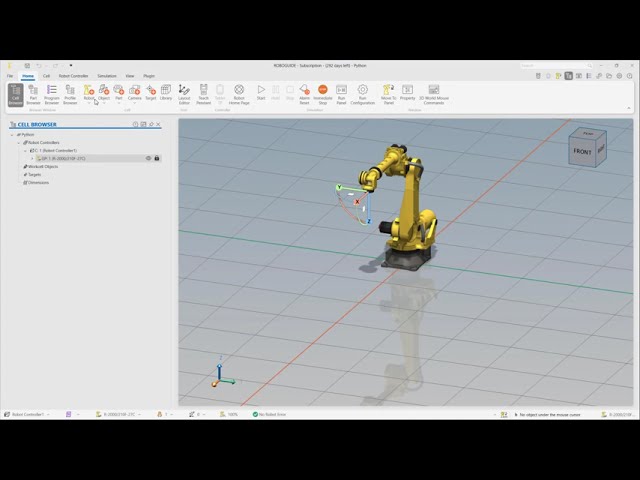Add a Robot to the cell
640x480 pixels.
[89, 92]
